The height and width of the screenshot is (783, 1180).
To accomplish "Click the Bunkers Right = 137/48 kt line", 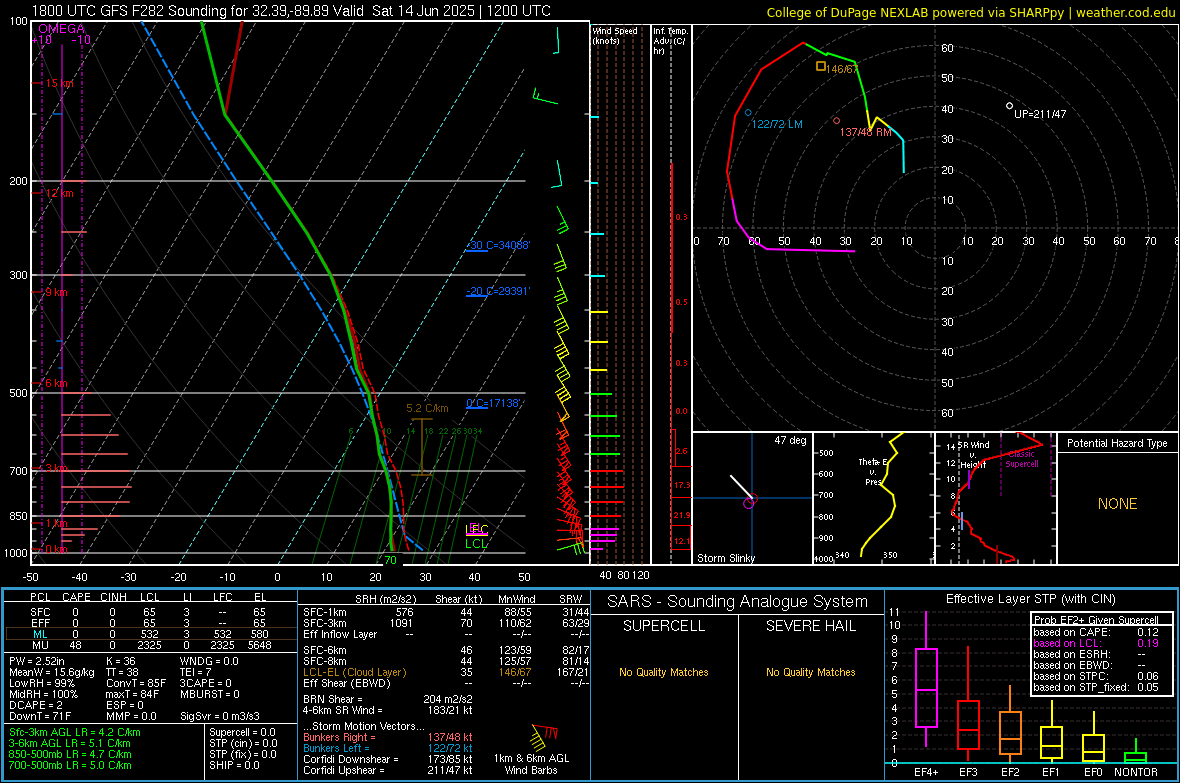I will [x=388, y=737].
